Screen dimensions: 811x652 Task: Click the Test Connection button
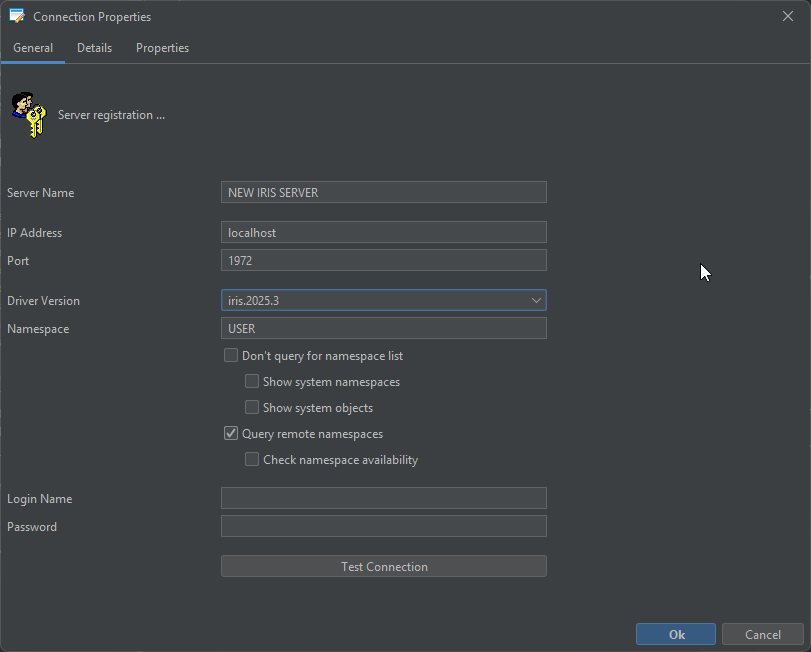pyautogui.click(x=384, y=566)
